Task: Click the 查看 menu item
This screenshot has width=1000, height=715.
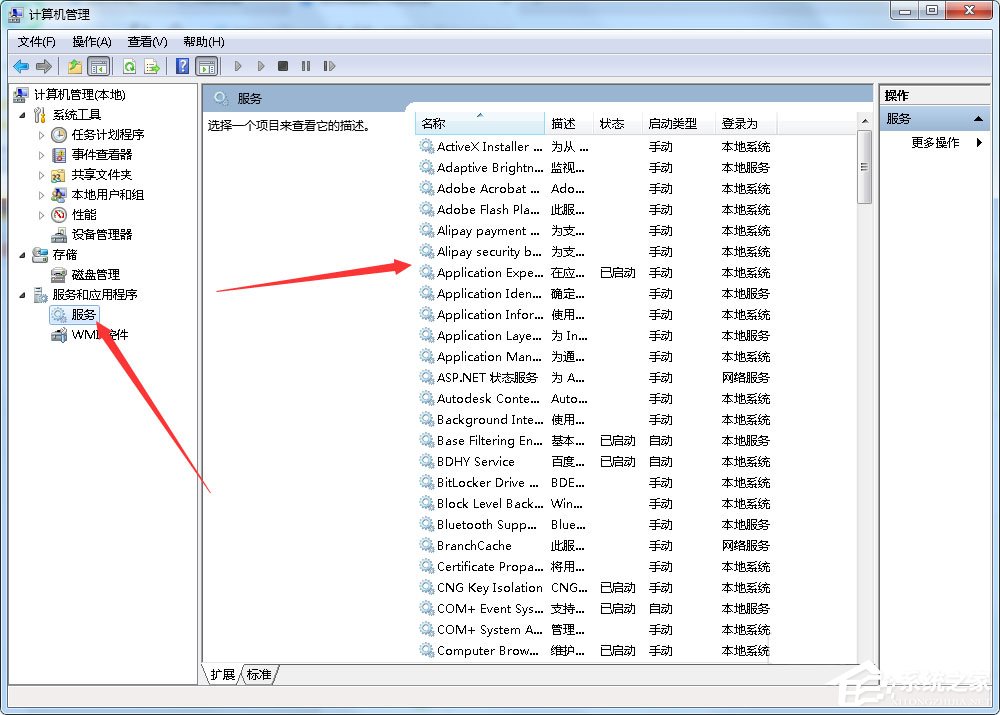Action: coord(145,42)
